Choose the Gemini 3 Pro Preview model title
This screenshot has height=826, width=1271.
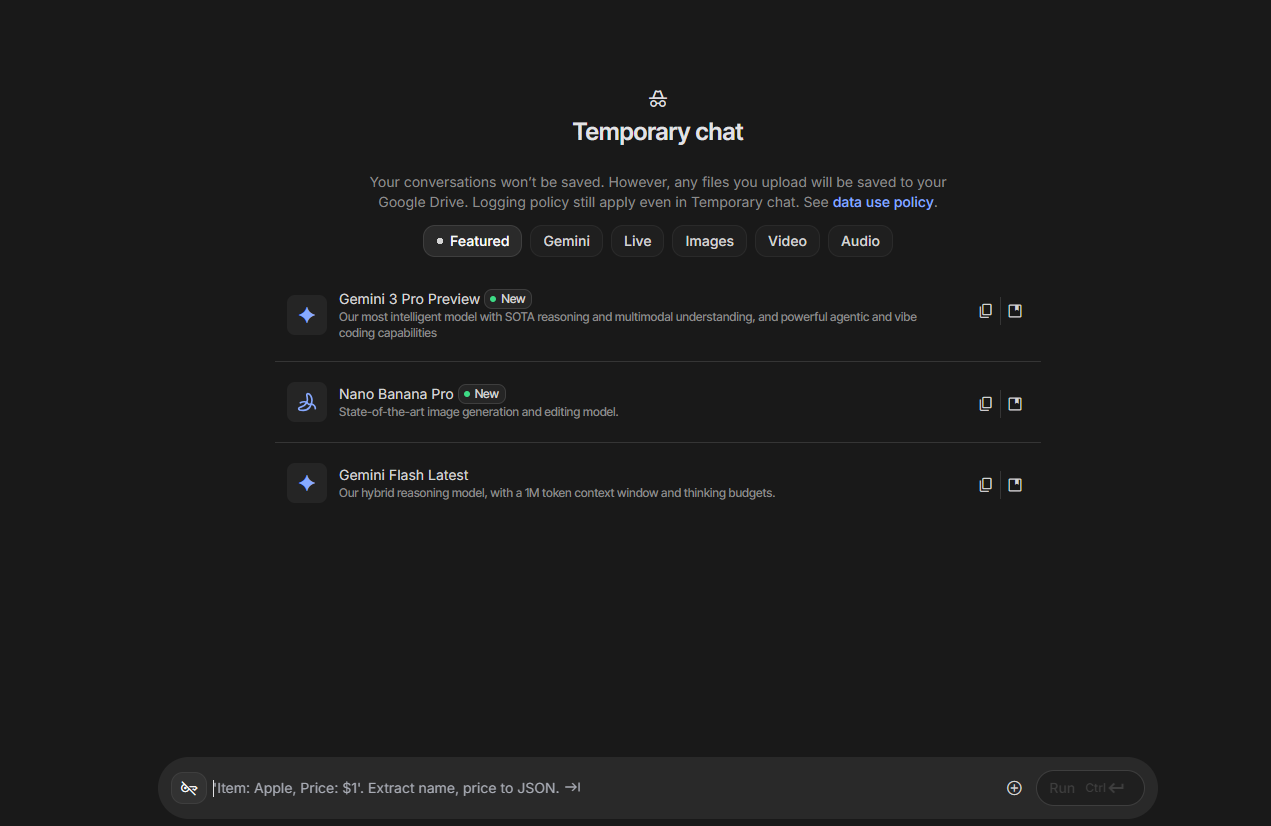[409, 299]
